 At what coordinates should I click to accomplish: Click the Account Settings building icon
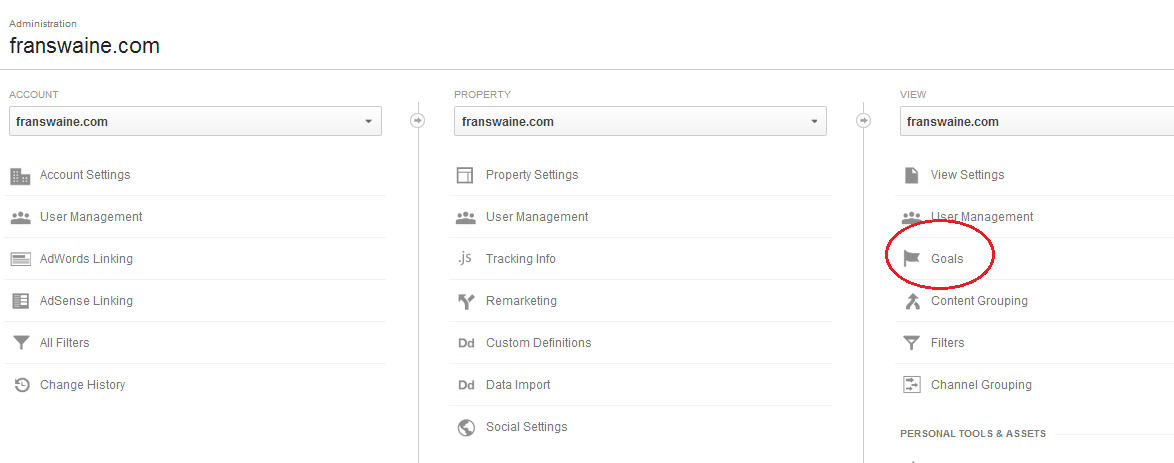[x=20, y=176]
